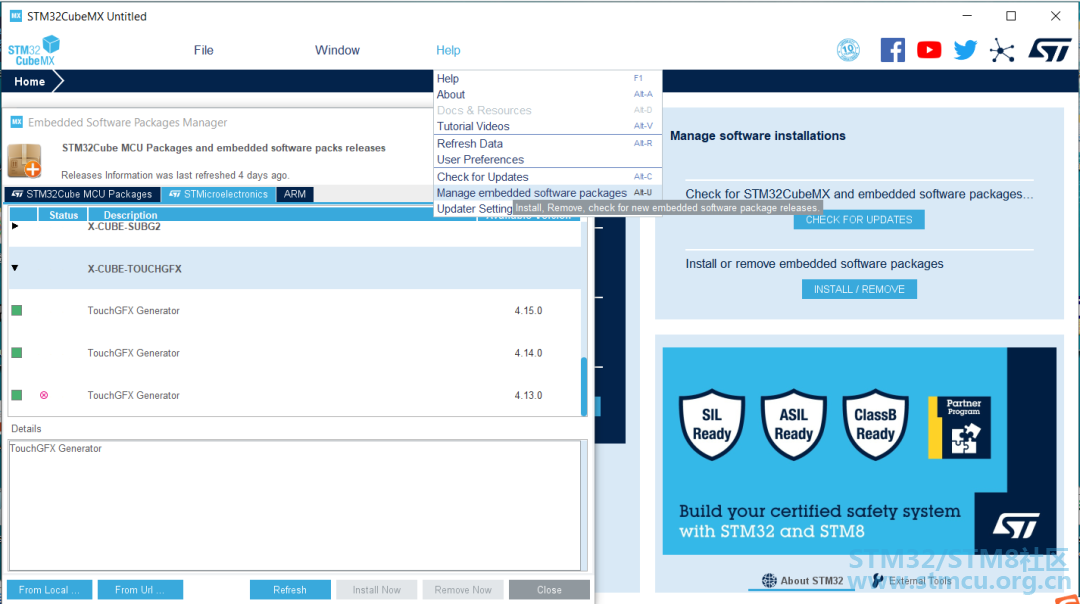Select Tutorial Videos menu entry
This screenshot has height=604, width=1080.
coord(548,126)
